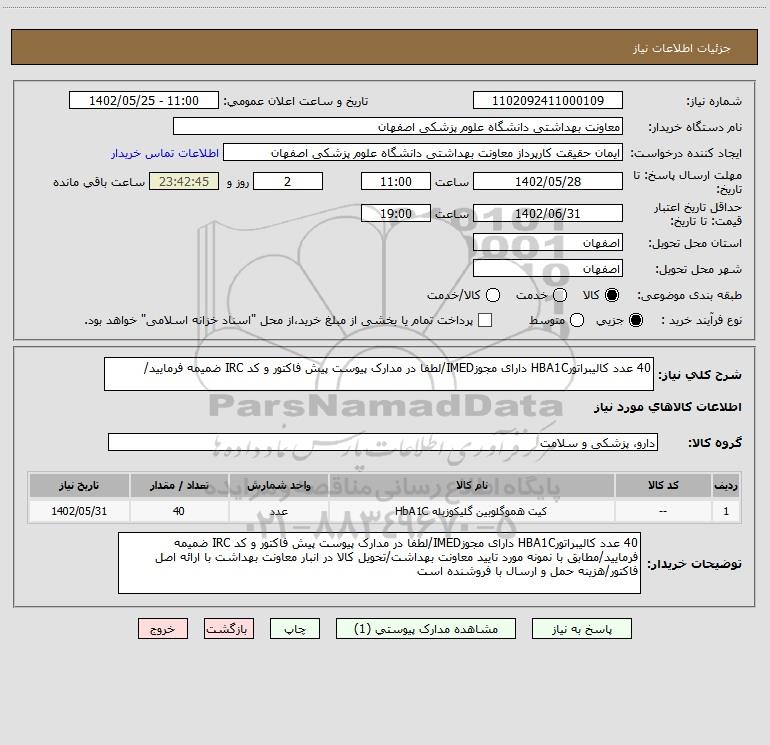Viewport: 770px width, 745px height.
Task: Click the response deadline date 1402/05/28
Action: click(x=548, y=181)
